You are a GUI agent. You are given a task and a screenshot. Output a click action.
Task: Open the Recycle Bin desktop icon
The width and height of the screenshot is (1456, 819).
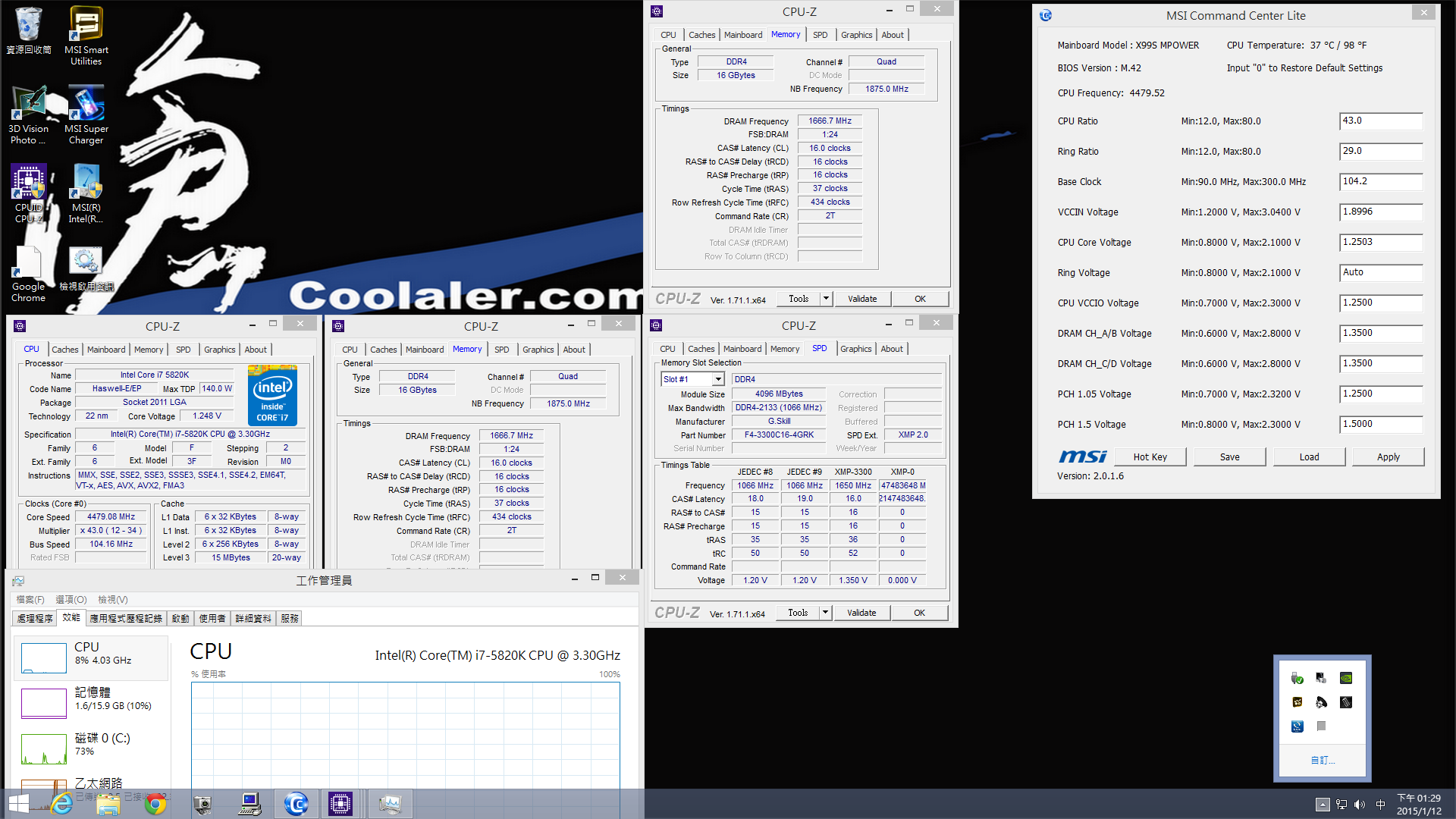coord(28,30)
